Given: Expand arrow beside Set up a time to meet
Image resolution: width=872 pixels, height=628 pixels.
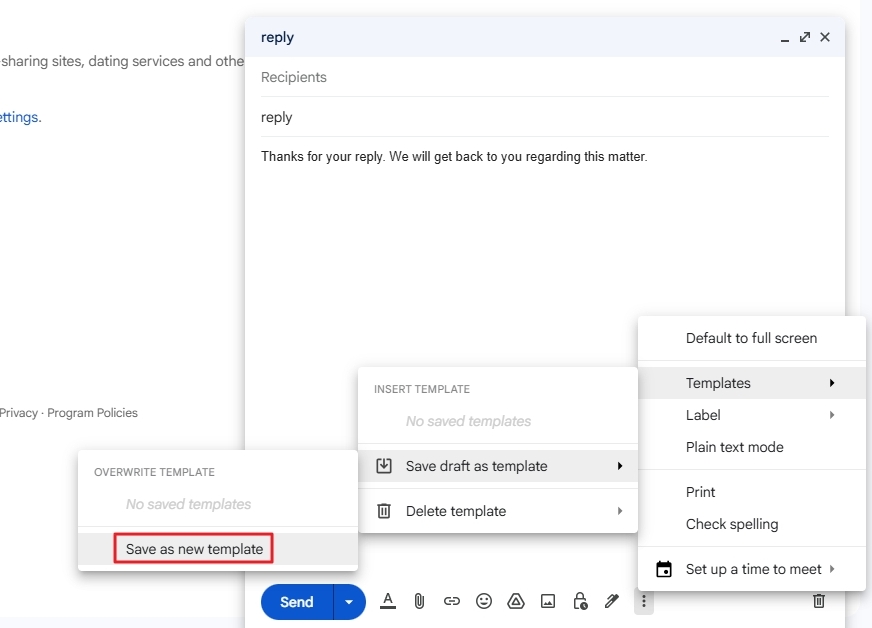Looking at the screenshot, I should pyautogui.click(x=832, y=569).
